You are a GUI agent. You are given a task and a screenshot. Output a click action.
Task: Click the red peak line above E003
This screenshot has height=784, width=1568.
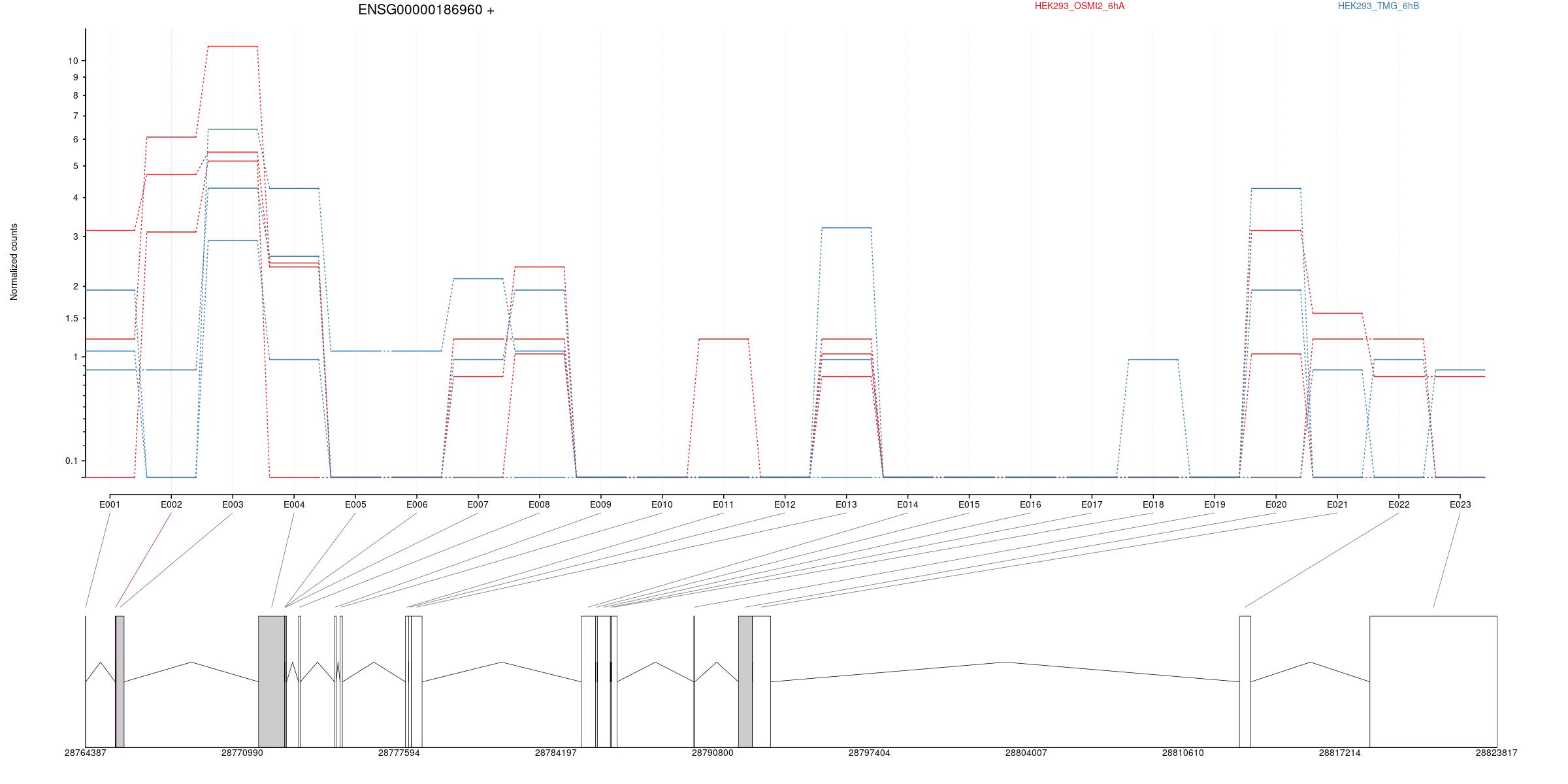click(233, 46)
